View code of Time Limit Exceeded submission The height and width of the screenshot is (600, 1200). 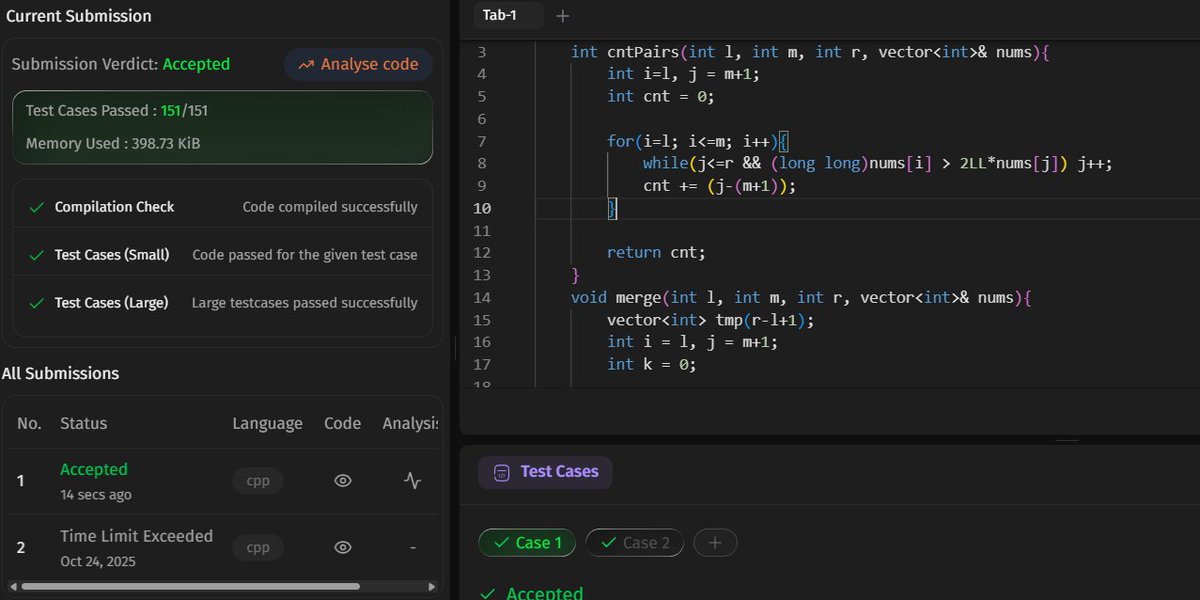(343, 547)
